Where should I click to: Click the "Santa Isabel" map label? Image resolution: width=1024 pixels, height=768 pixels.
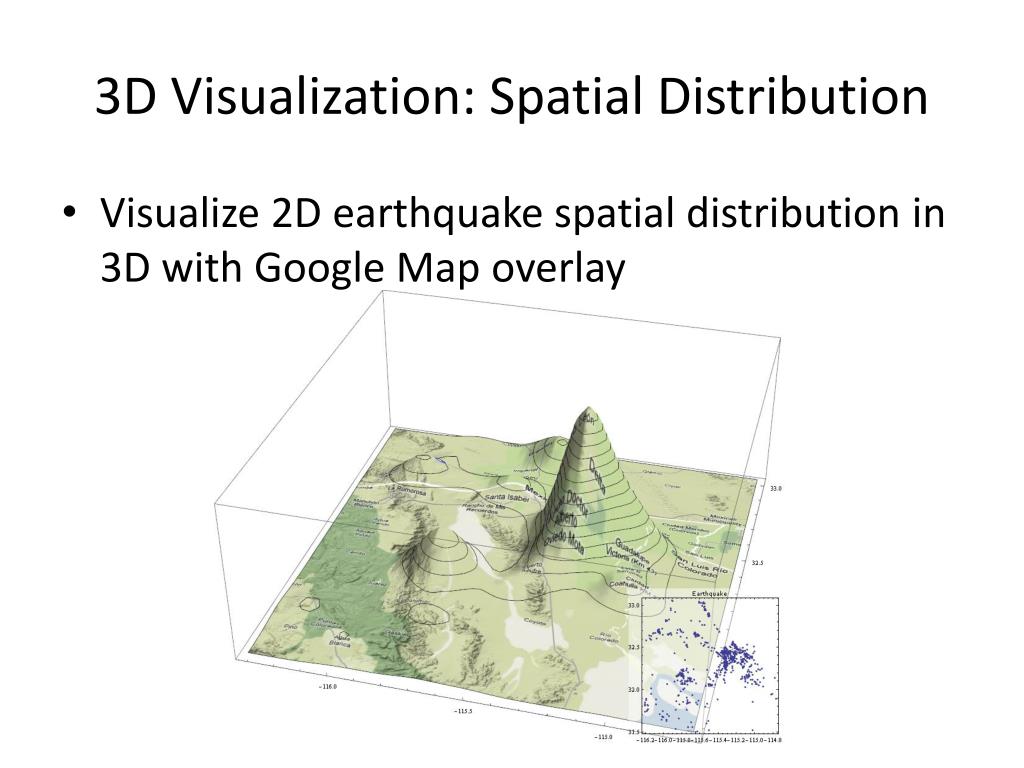coord(507,498)
